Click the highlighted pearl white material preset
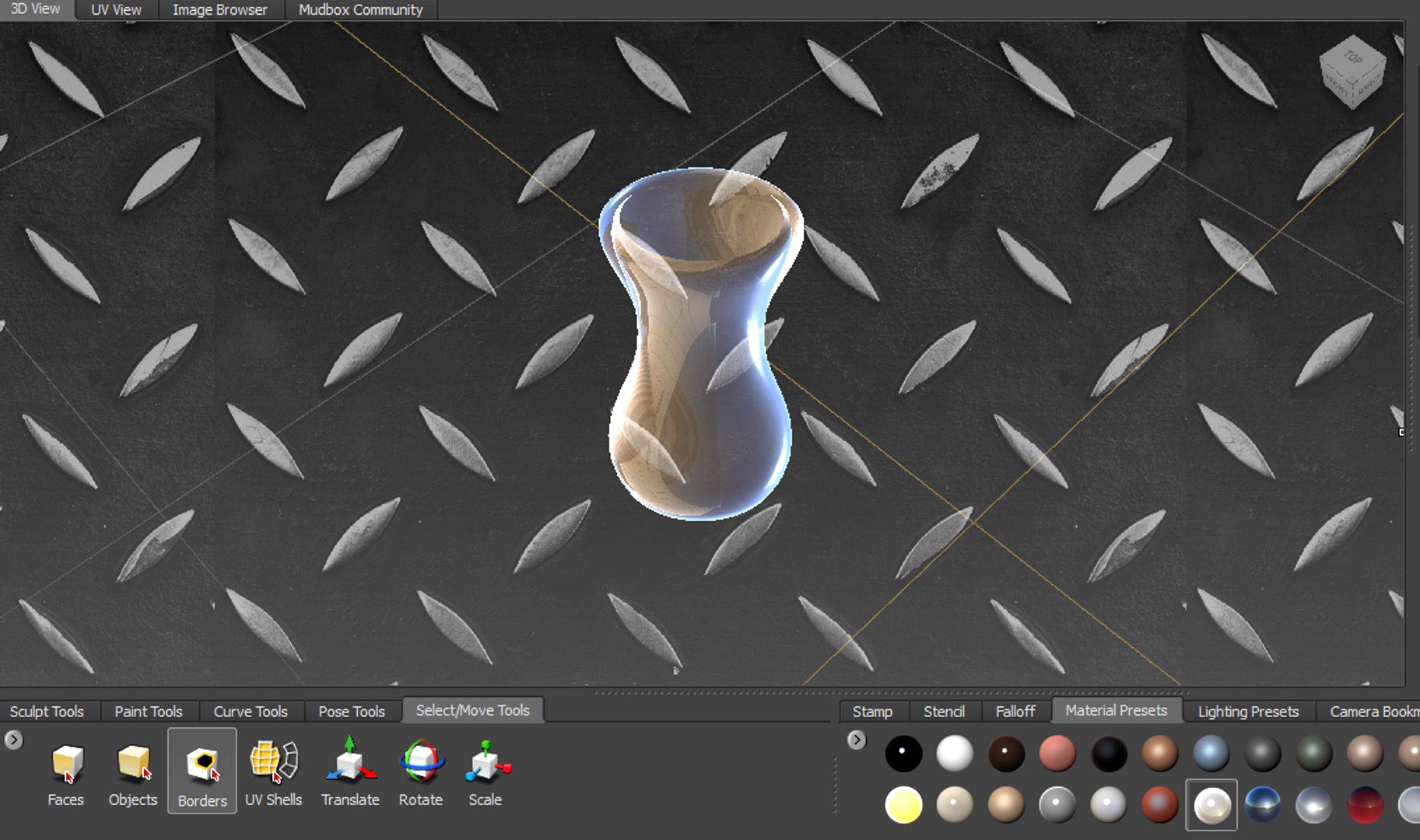 [1211, 805]
